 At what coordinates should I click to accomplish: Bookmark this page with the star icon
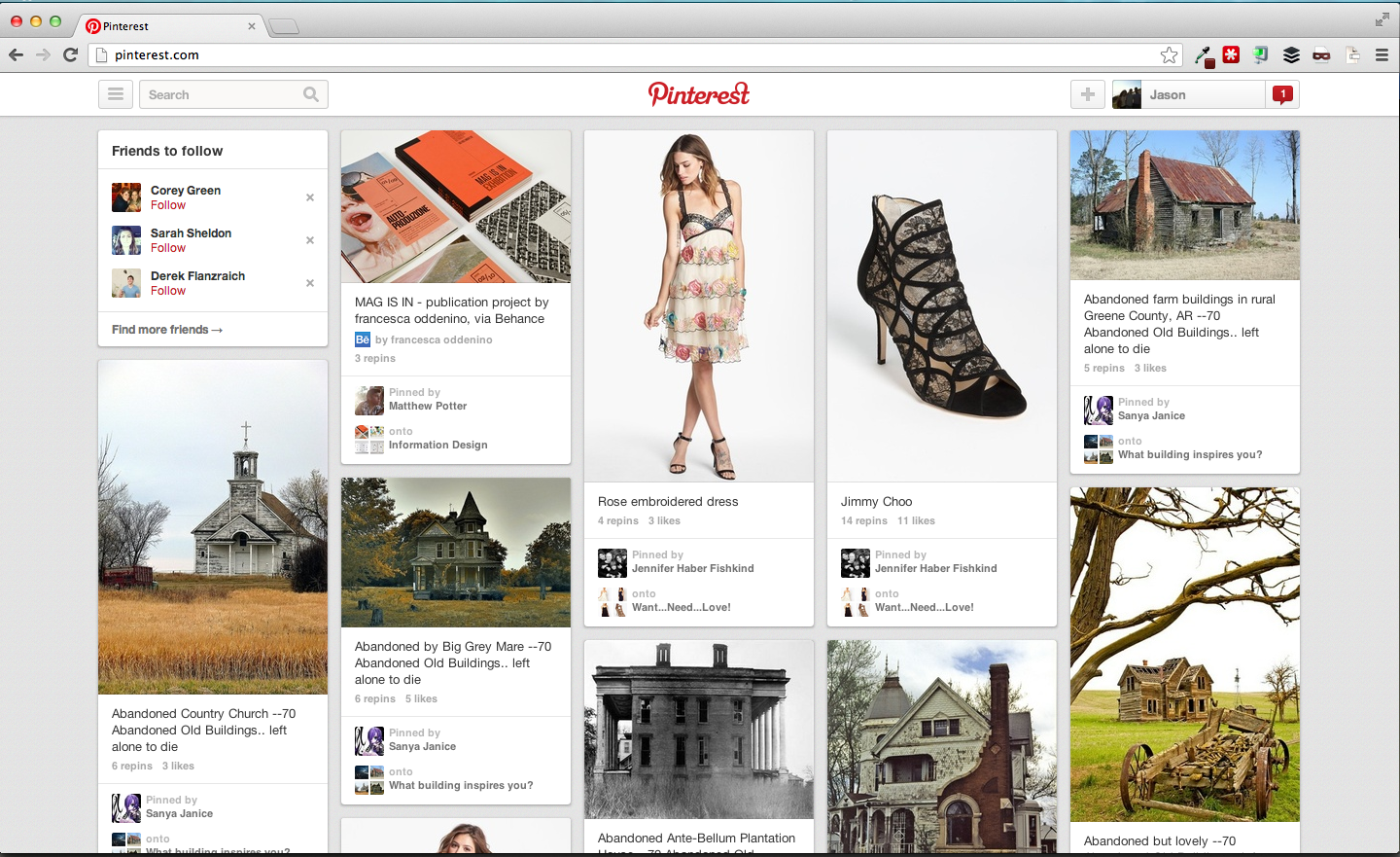pyautogui.click(x=1170, y=55)
